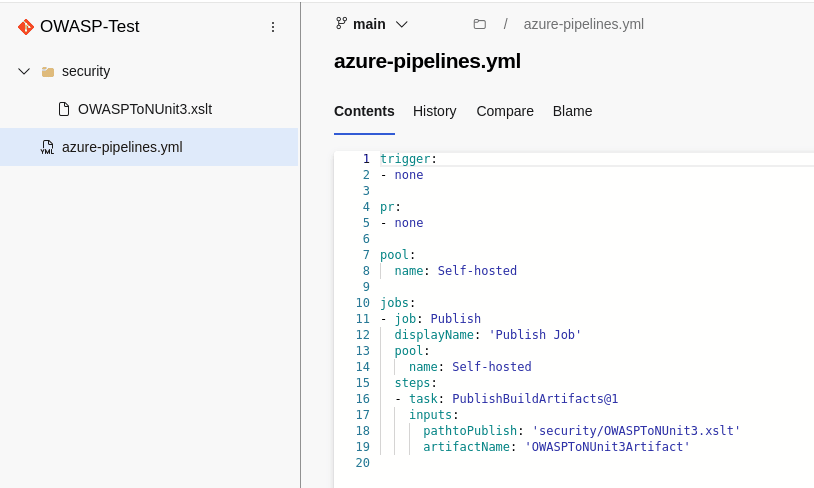Image resolution: width=814 pixels, height=488 pixels.
Task: Select azure-pipelines.yml in the file tree
Action: tap(149, 147)
